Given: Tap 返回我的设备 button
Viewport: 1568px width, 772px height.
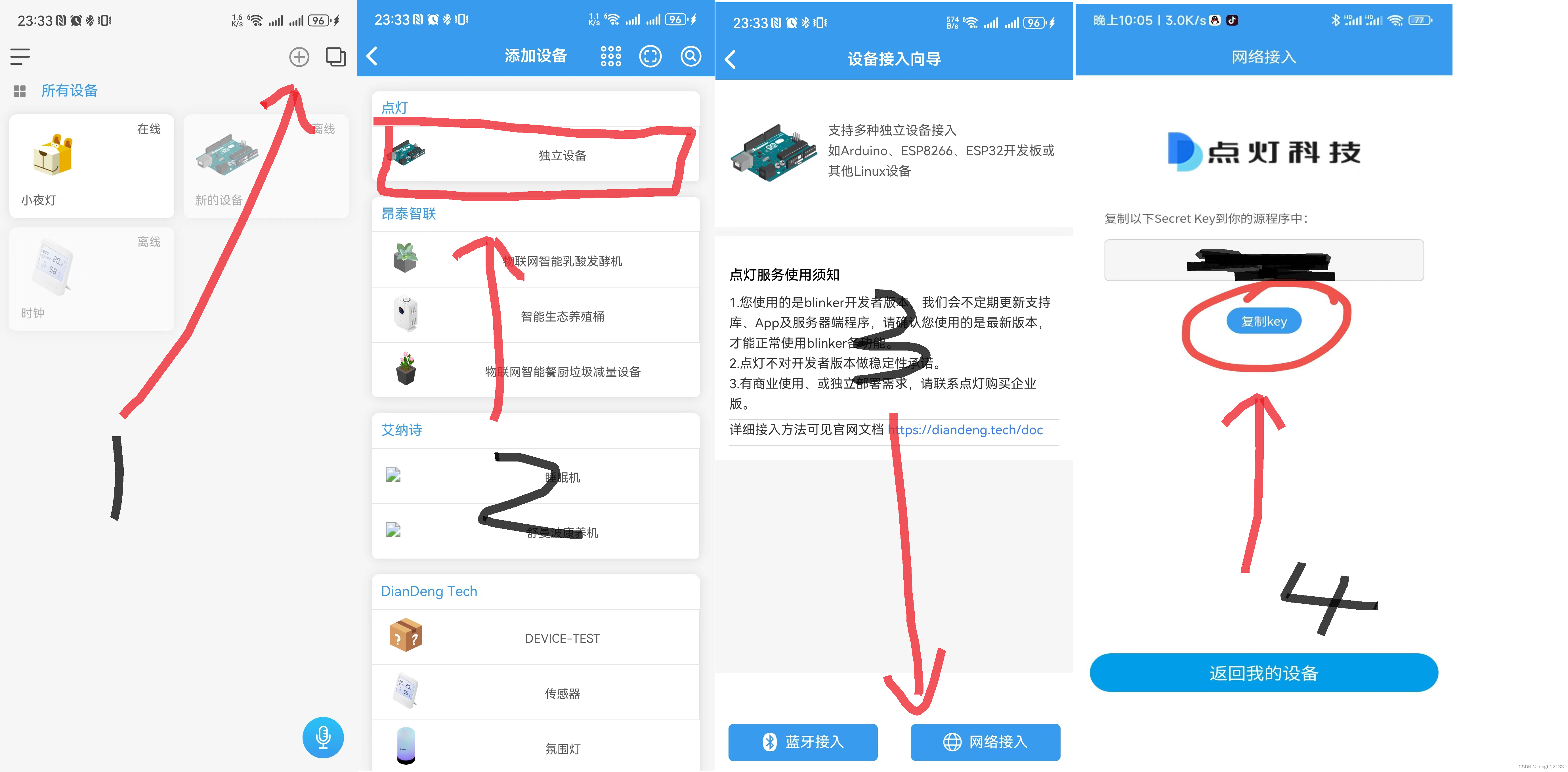Looking at the screenshot, I should pyautogui.click(x=1264, y=672).
